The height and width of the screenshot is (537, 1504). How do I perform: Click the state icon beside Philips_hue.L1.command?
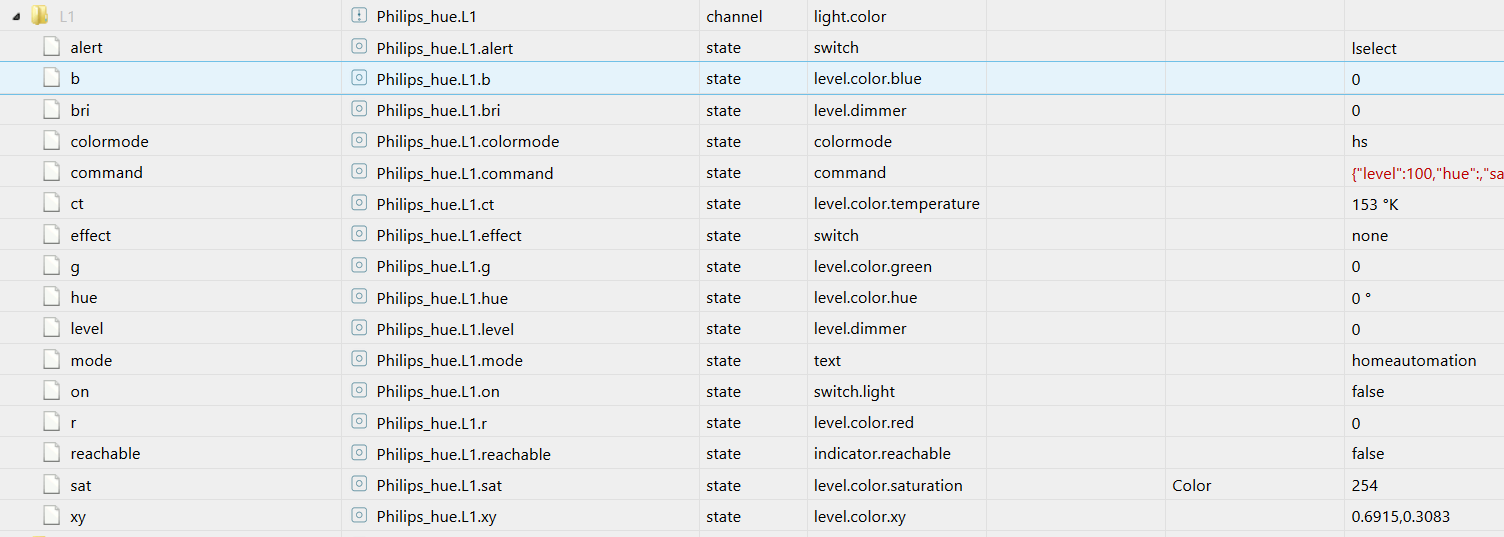point(359,172)
